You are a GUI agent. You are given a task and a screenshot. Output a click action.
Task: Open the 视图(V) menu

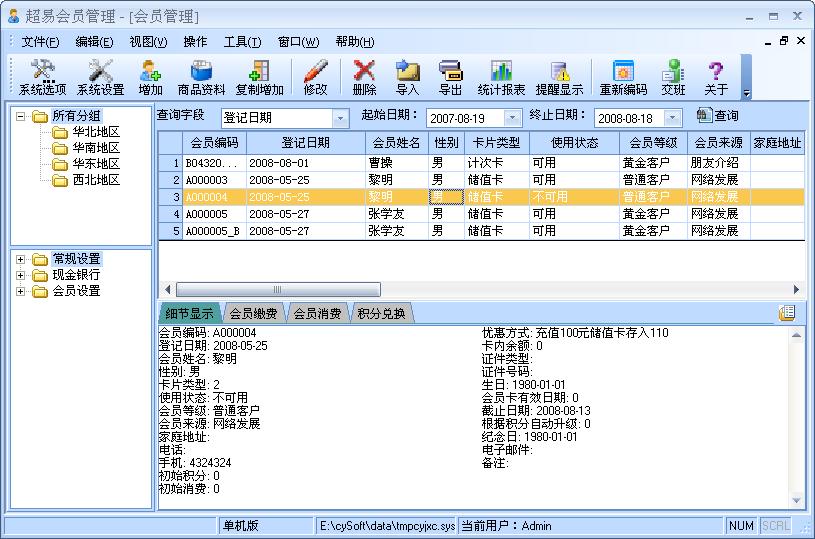[148, 42]
